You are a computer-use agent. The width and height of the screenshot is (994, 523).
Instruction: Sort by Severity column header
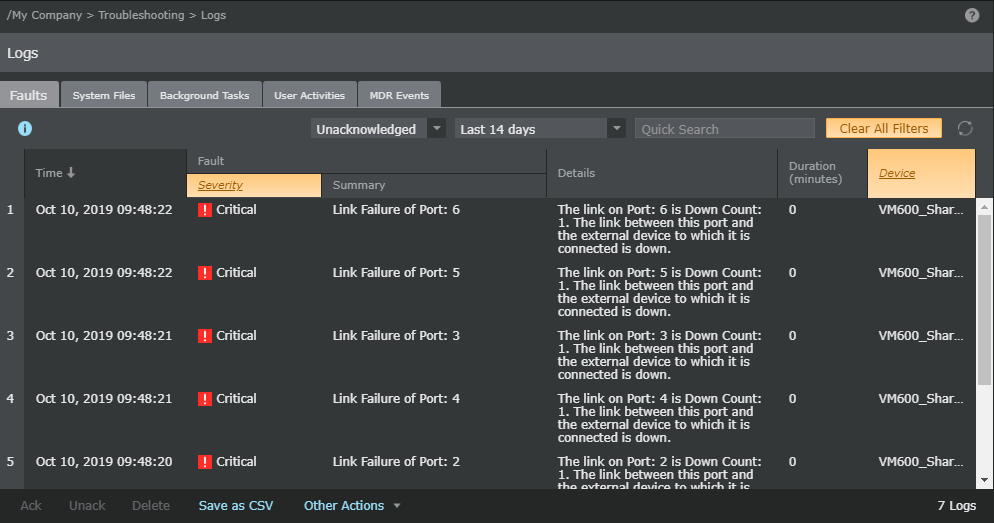pos(220,185)
